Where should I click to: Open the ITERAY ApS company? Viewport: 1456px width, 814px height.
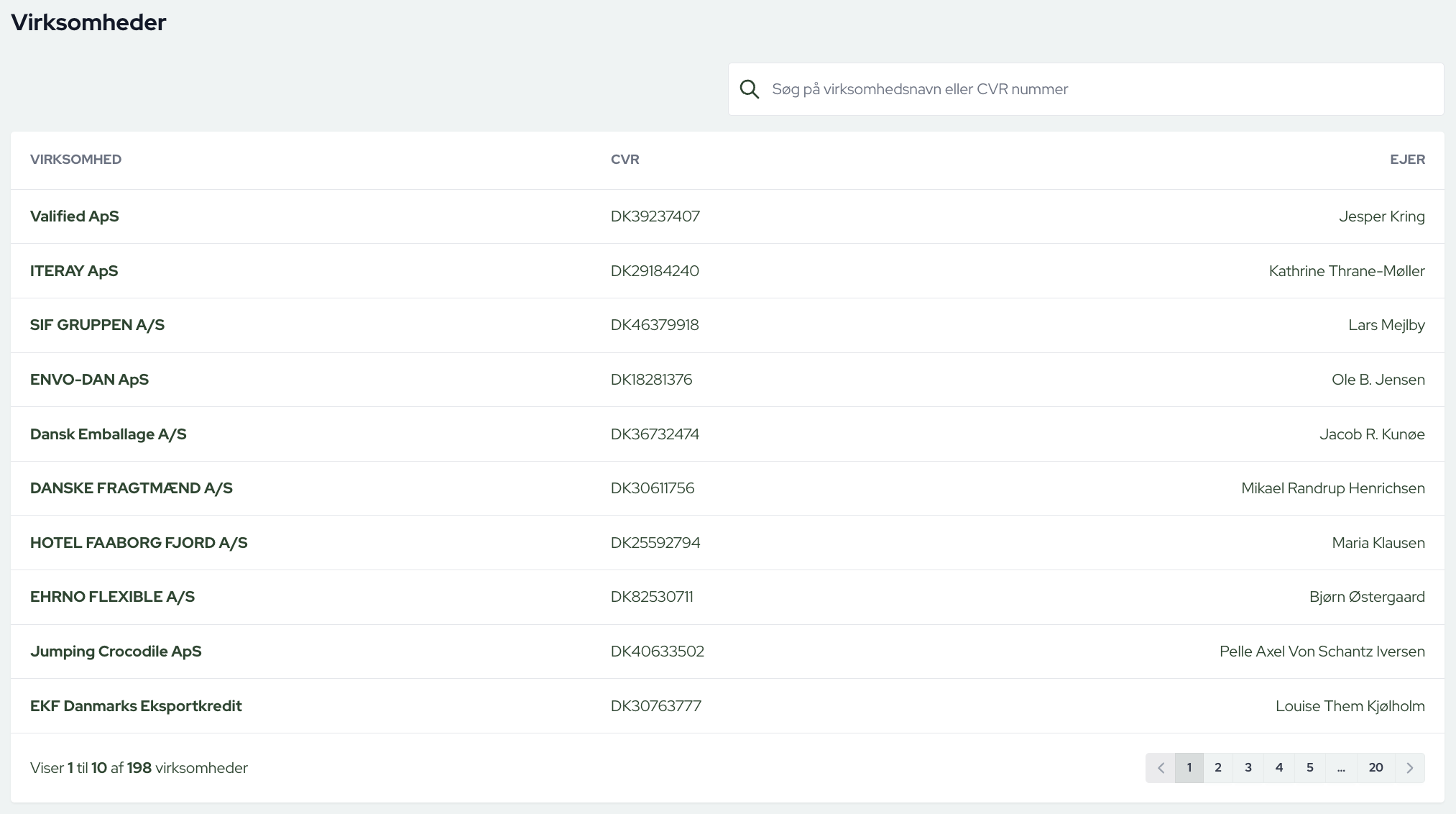pos(74,271)
